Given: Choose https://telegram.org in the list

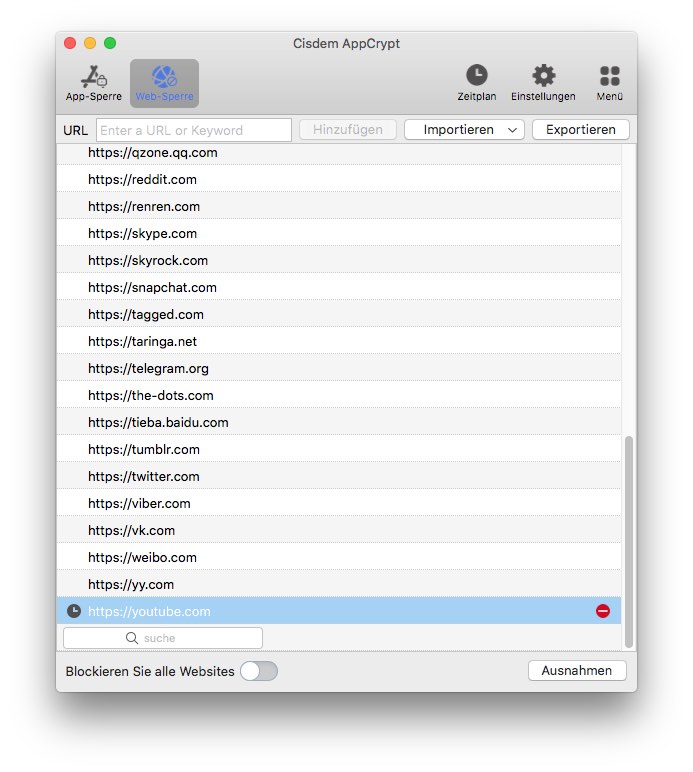Looking at the screenshot, I should click(x=148, y=369).
